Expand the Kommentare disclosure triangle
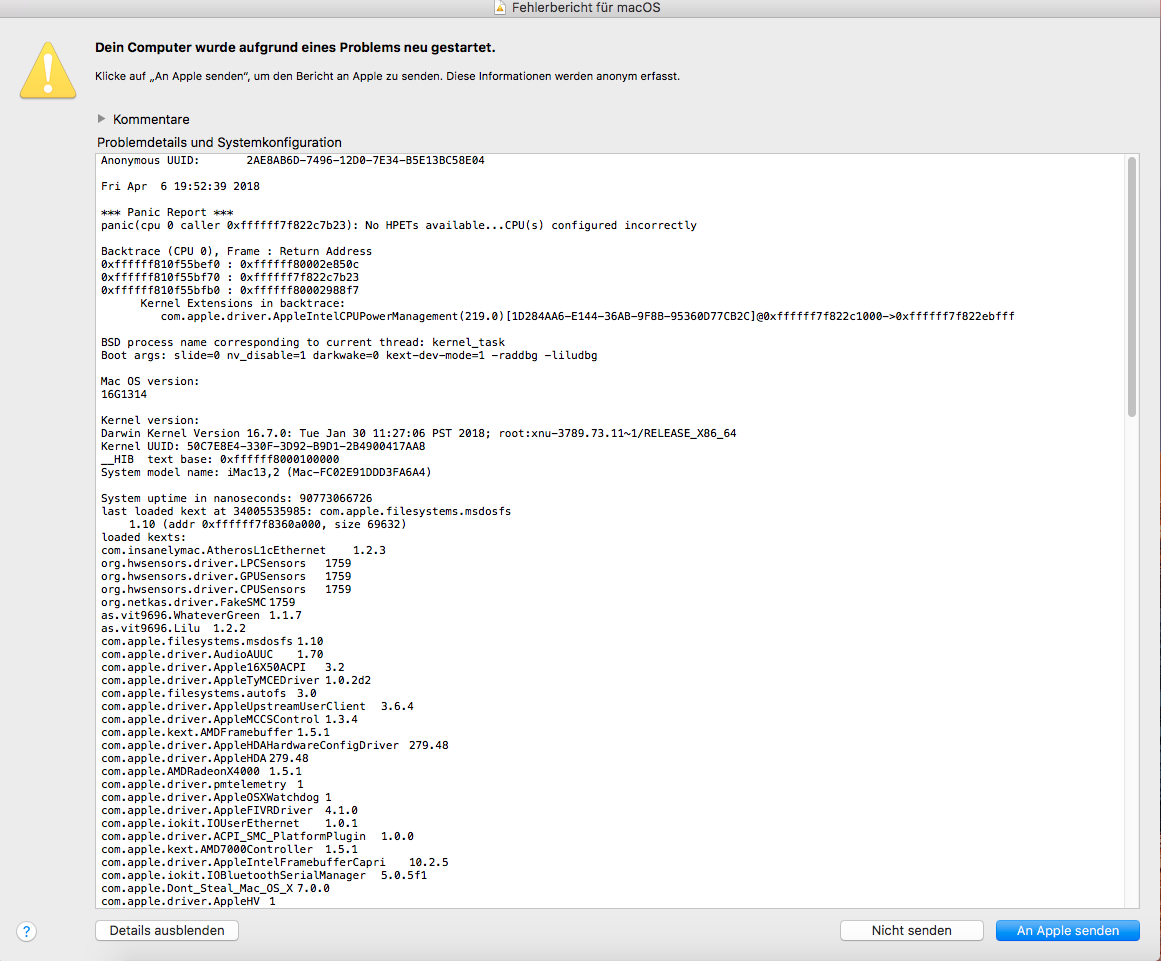This screenshot has width=1161, height=961. [101, 118]
